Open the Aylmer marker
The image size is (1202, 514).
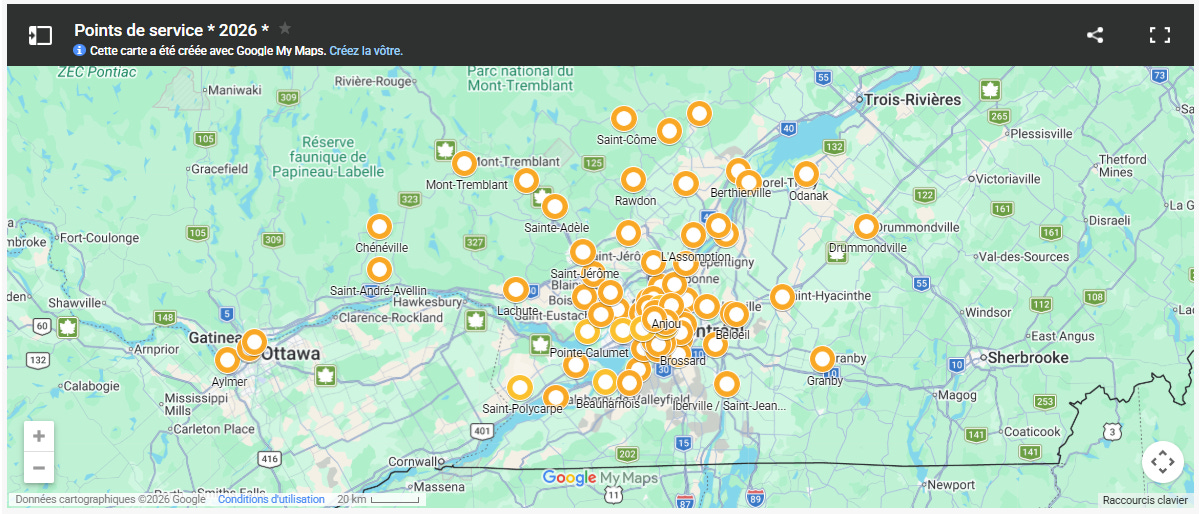point(229,360)
